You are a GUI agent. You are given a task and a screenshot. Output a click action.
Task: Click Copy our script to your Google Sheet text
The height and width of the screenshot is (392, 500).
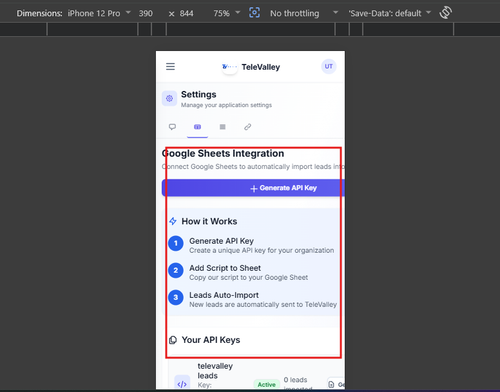[249, 277]
